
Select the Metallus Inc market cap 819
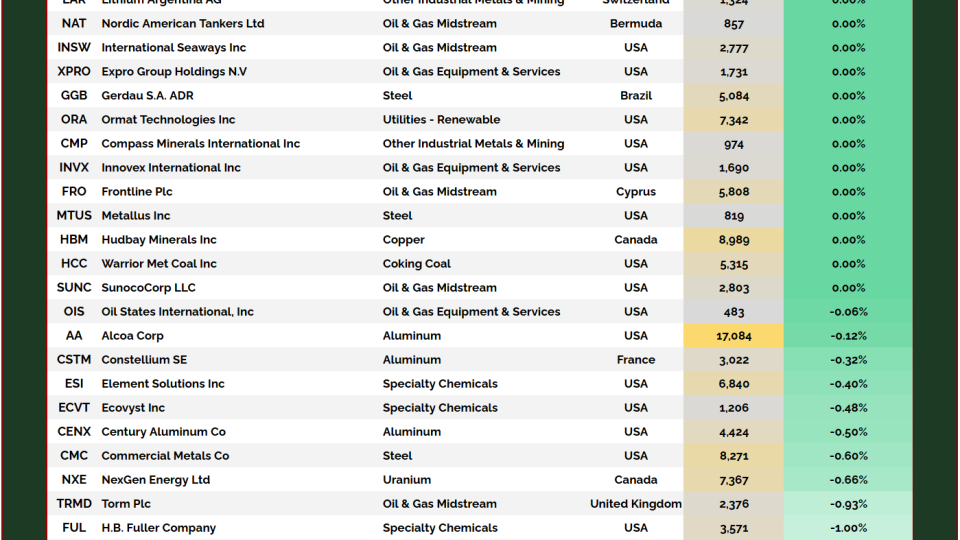733,216
